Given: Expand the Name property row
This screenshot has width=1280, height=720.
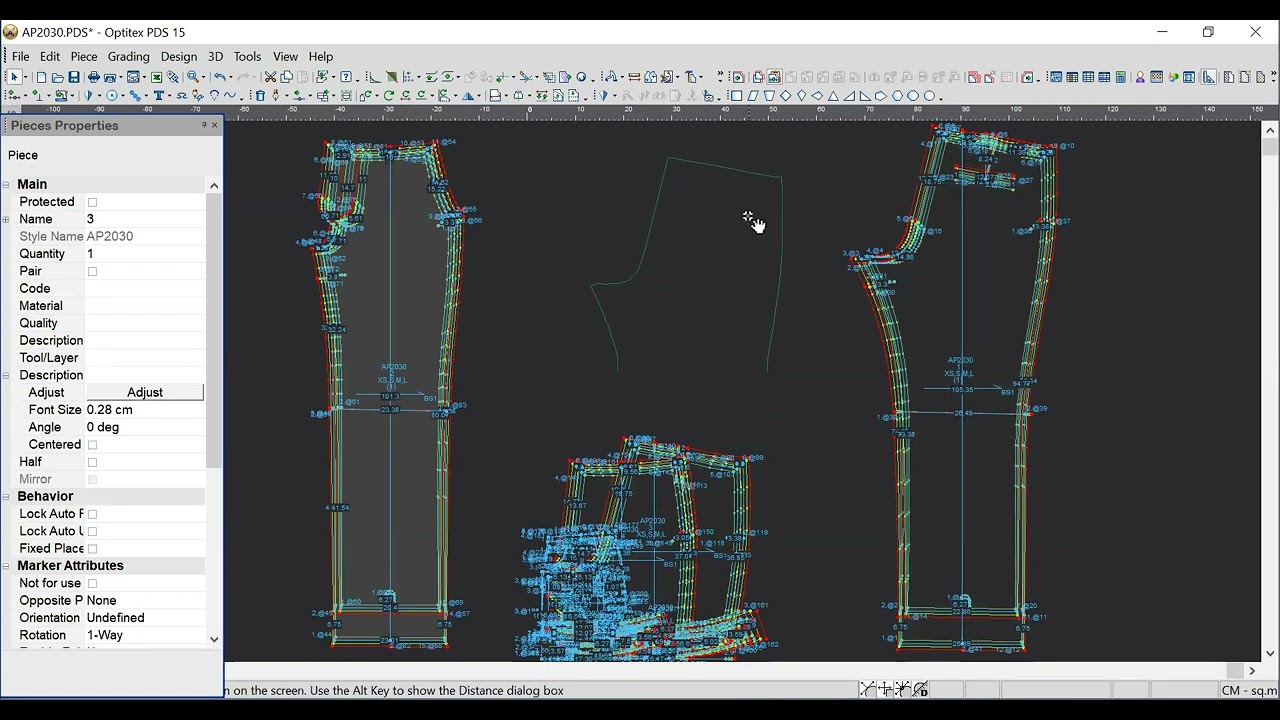Looking at the screenshot, I should [x=6, y=220].
